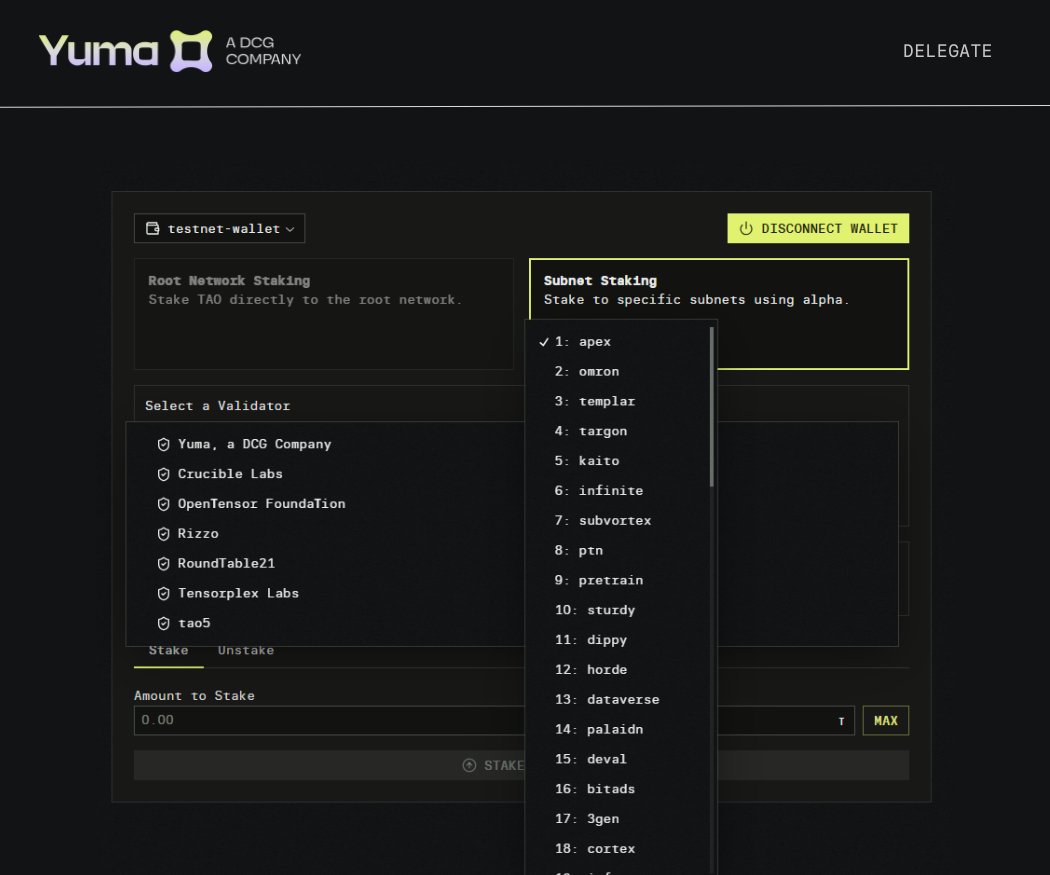Open the testnet-wallet dropdown
Screen dimensions: 1050x875
pos(220,228)
